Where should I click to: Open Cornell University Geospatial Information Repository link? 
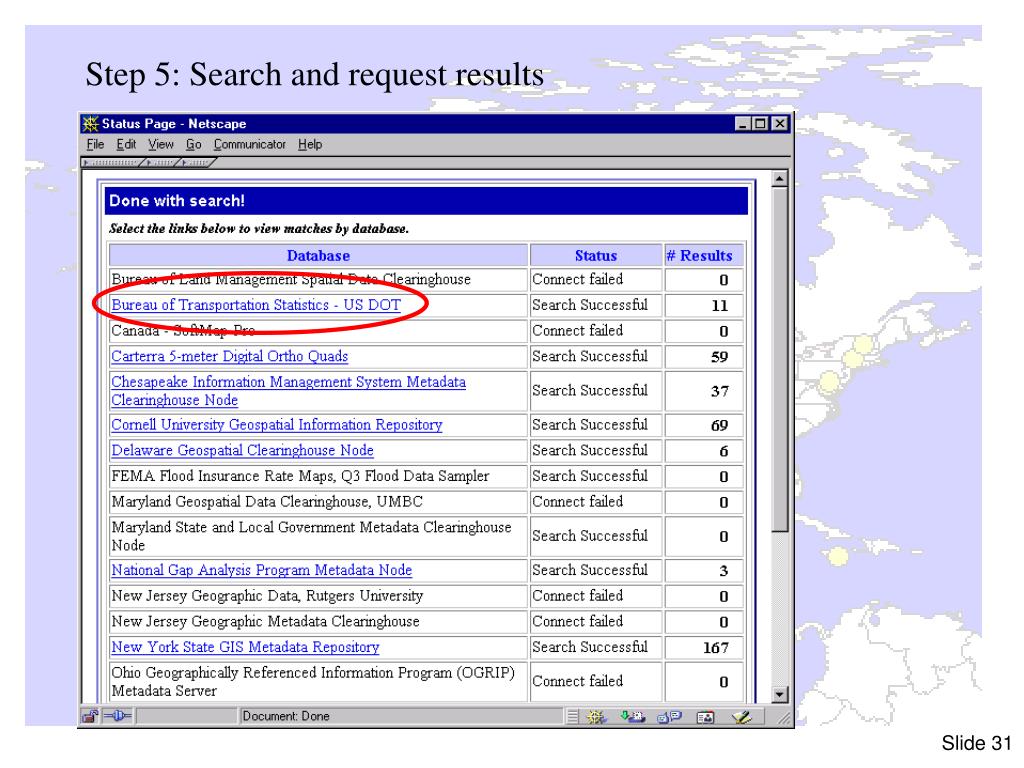coord(276,425)
